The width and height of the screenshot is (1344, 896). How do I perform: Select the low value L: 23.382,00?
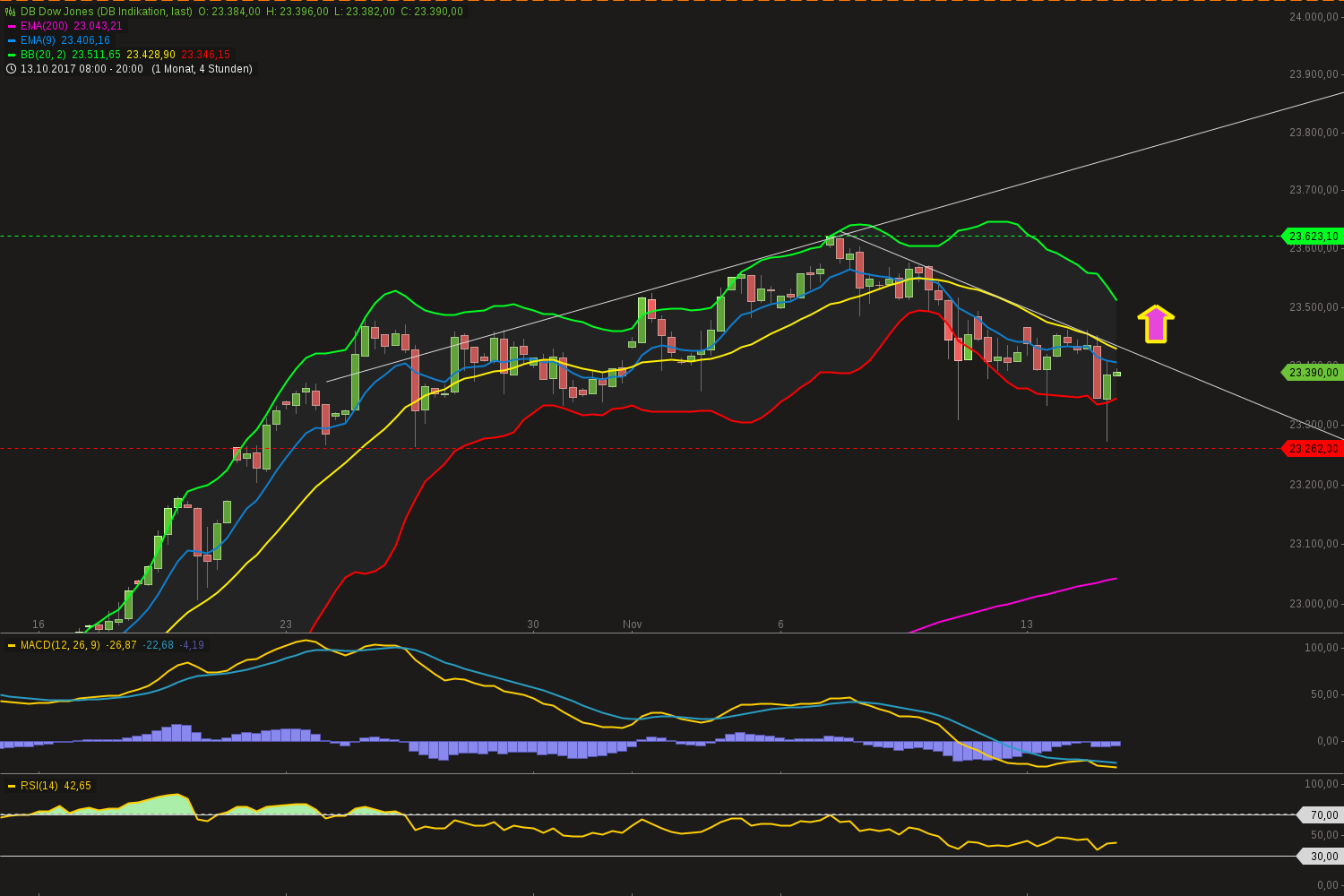(364, 12)
